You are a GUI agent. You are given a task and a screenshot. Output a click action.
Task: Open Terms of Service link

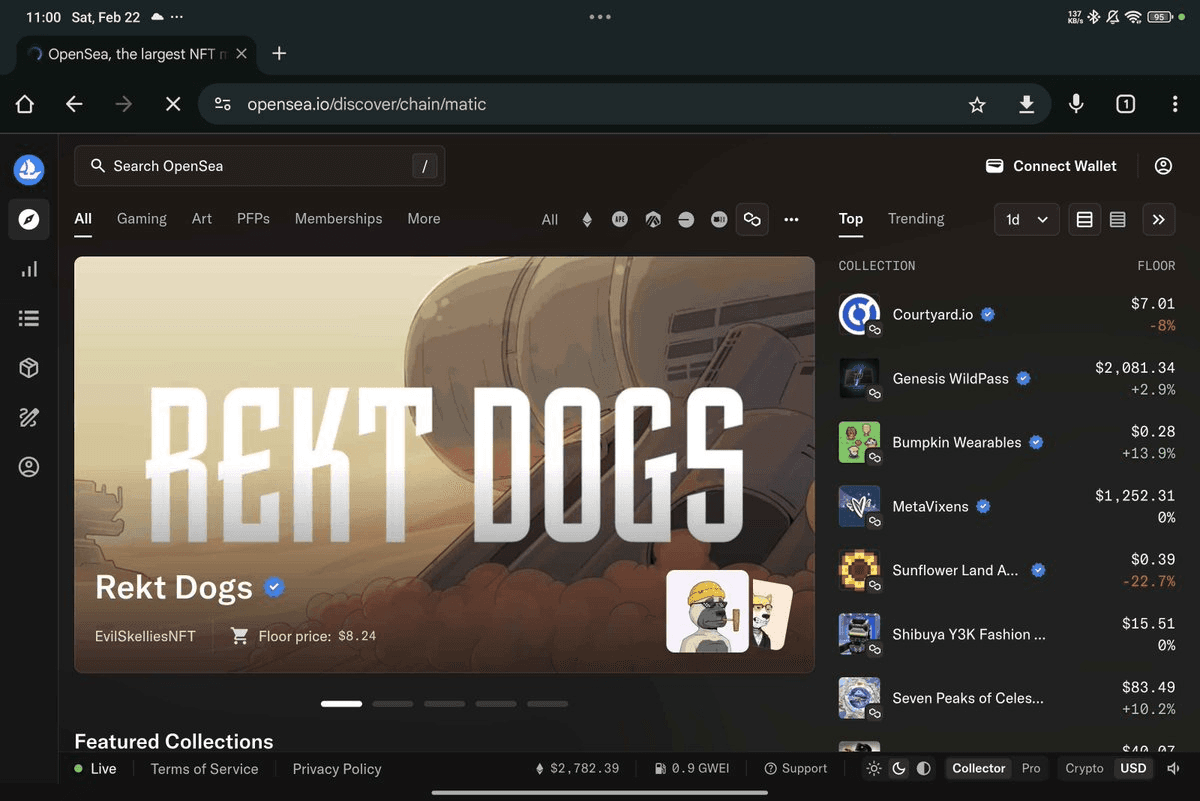[x=204, y=769]
